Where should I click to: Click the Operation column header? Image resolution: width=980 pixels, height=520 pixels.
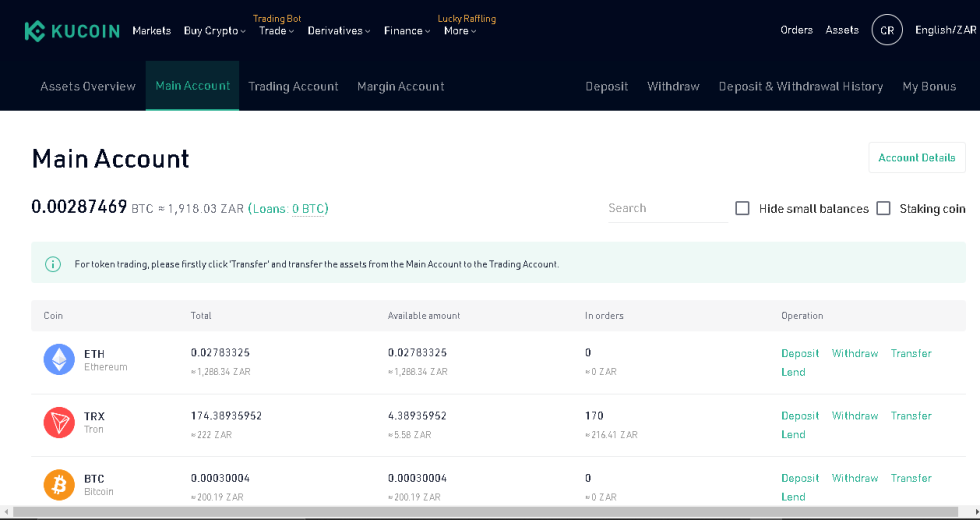(802, 316)
